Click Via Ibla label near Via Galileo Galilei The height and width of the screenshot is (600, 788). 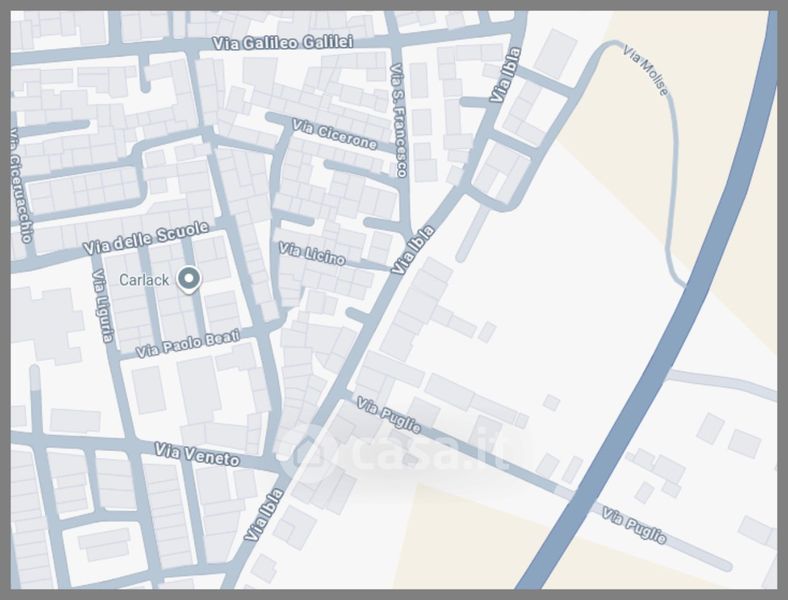coord(507,74)
